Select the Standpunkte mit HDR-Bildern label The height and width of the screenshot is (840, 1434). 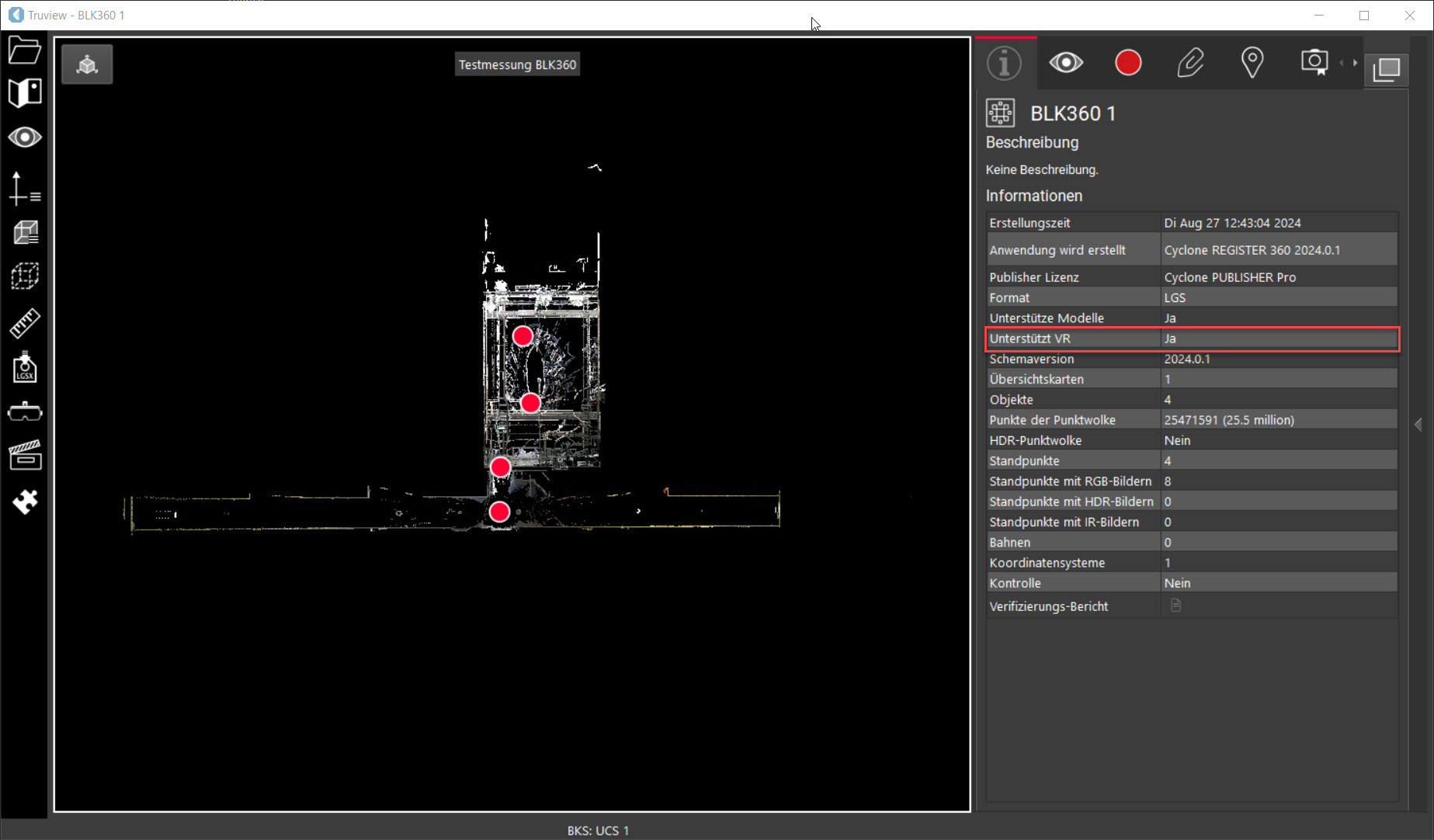tap(1071, 502)
